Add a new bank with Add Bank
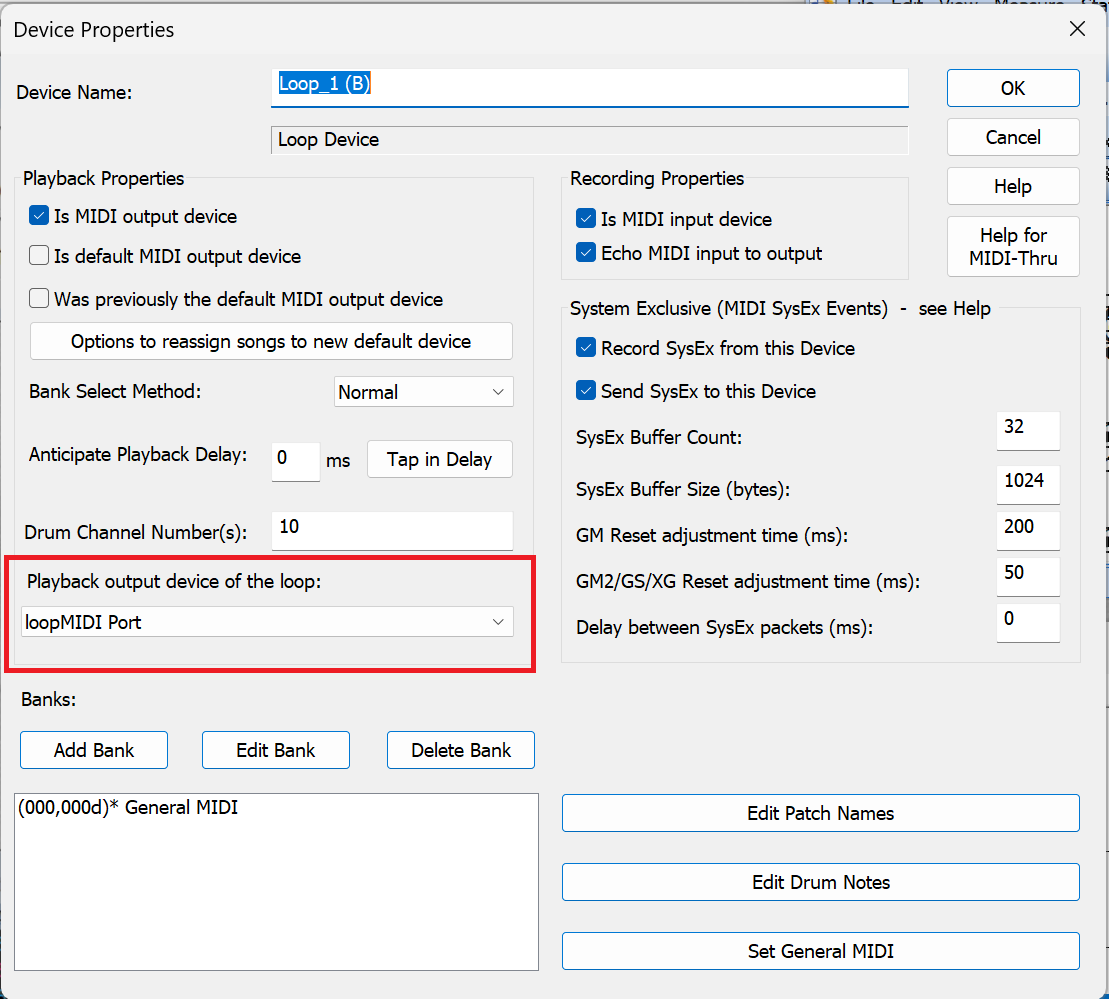This screenshot has height=999, width=1109. click(x=94, y=750)
